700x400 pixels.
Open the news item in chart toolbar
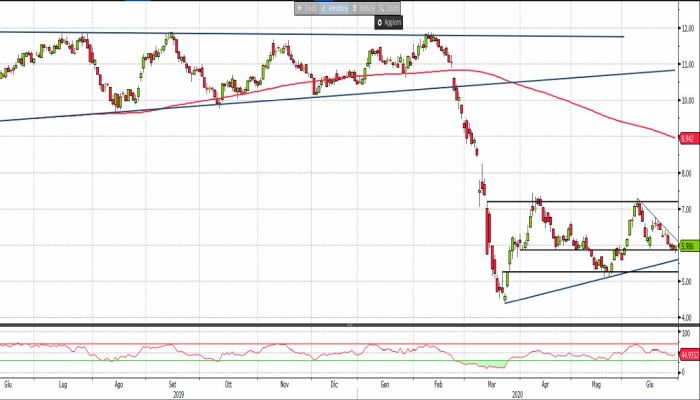(363, 8)
